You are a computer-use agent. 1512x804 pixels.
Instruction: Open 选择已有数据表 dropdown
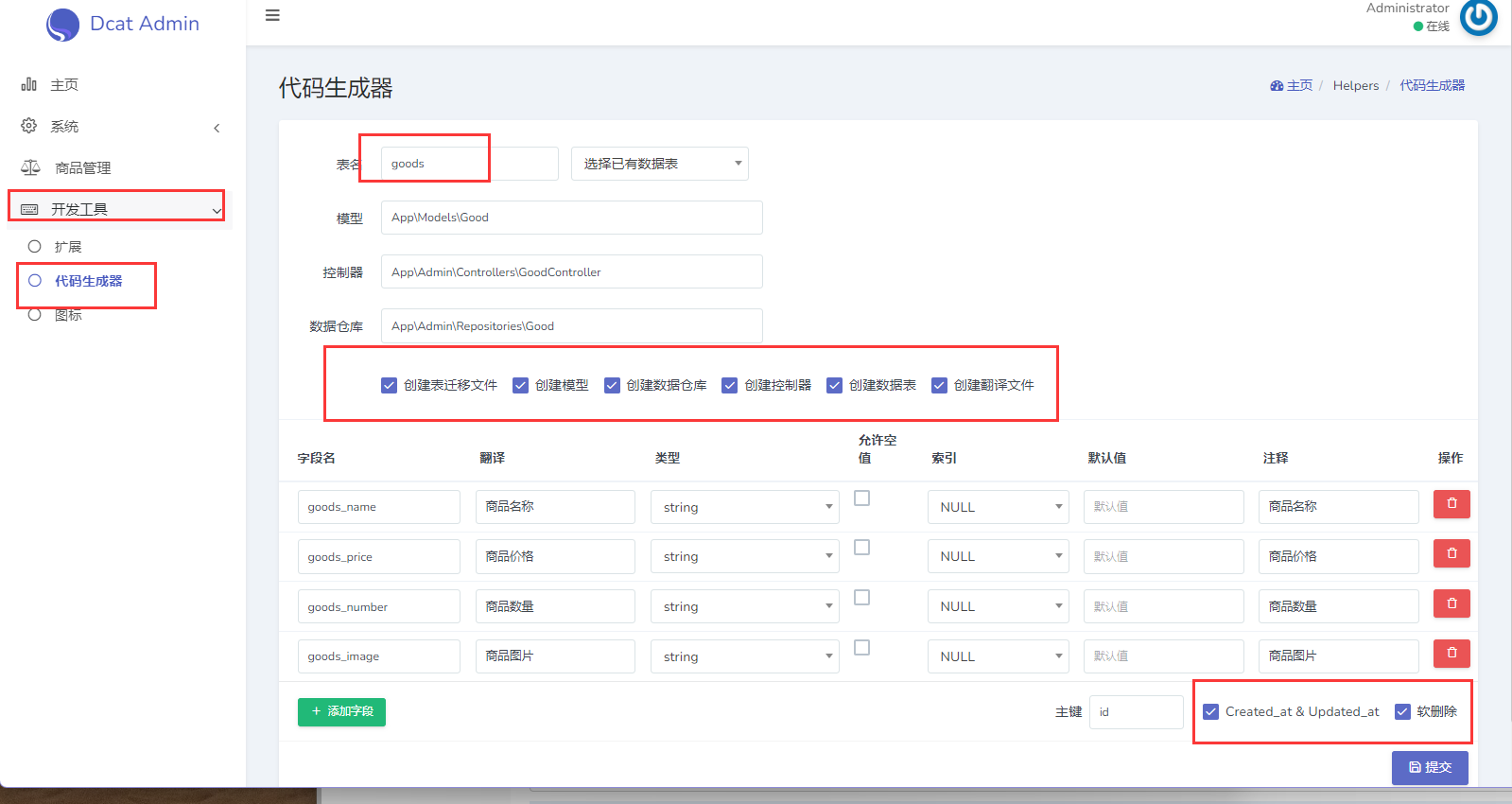(x=660, y=164)
